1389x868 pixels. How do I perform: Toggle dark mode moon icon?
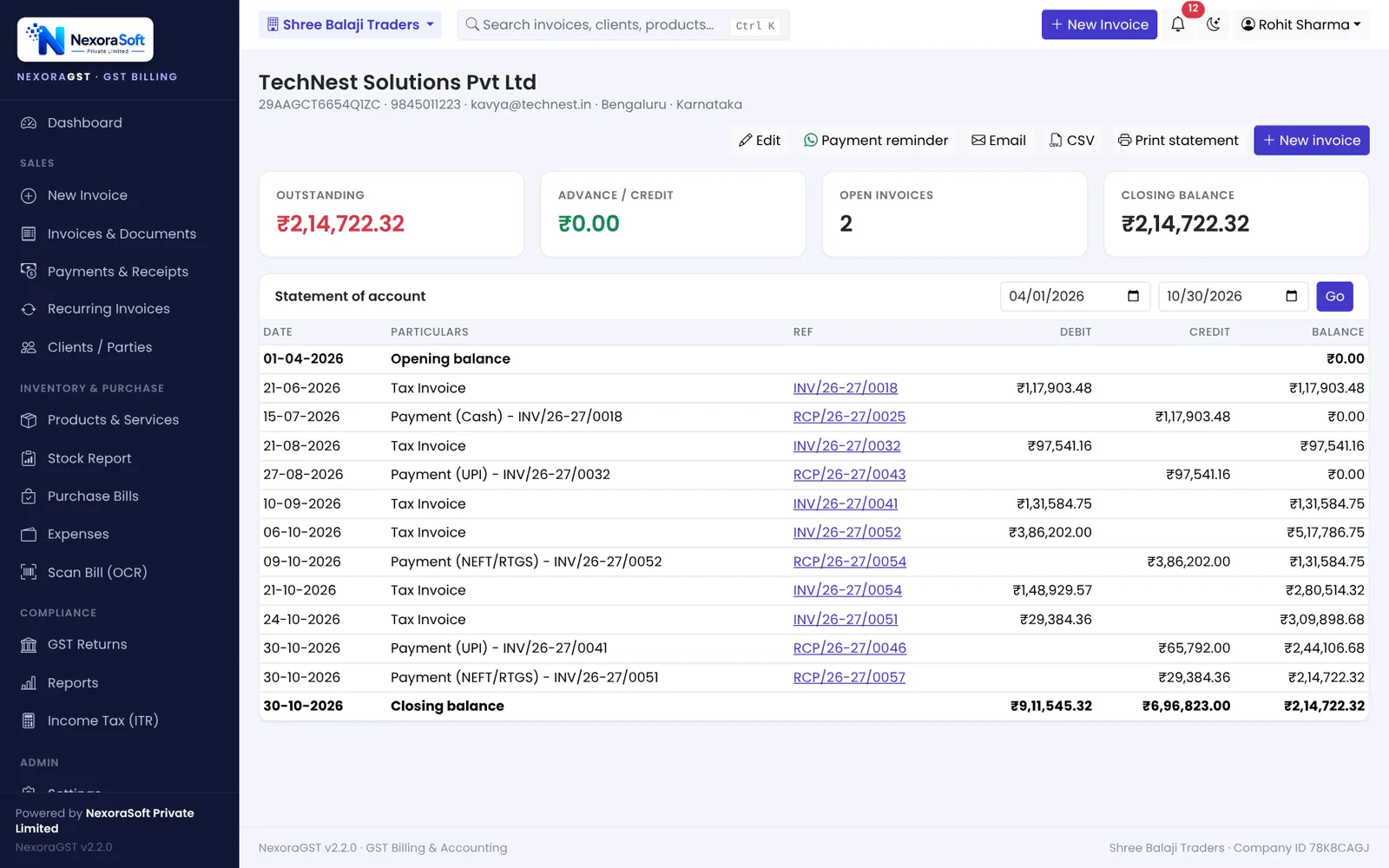pyautogui.click(x=1213, y=24)
